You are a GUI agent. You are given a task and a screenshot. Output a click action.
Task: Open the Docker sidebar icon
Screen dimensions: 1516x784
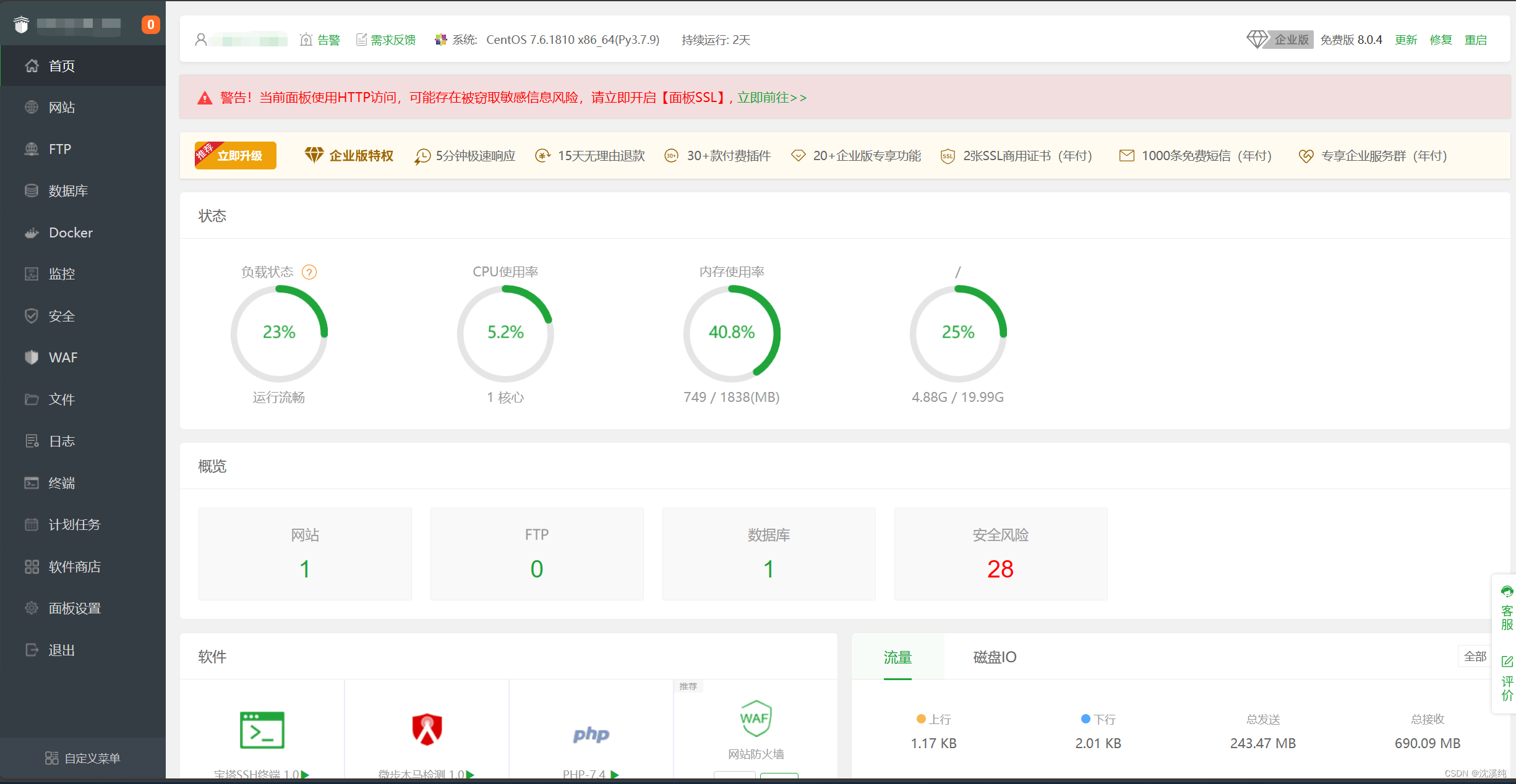(x=32, y=233)
